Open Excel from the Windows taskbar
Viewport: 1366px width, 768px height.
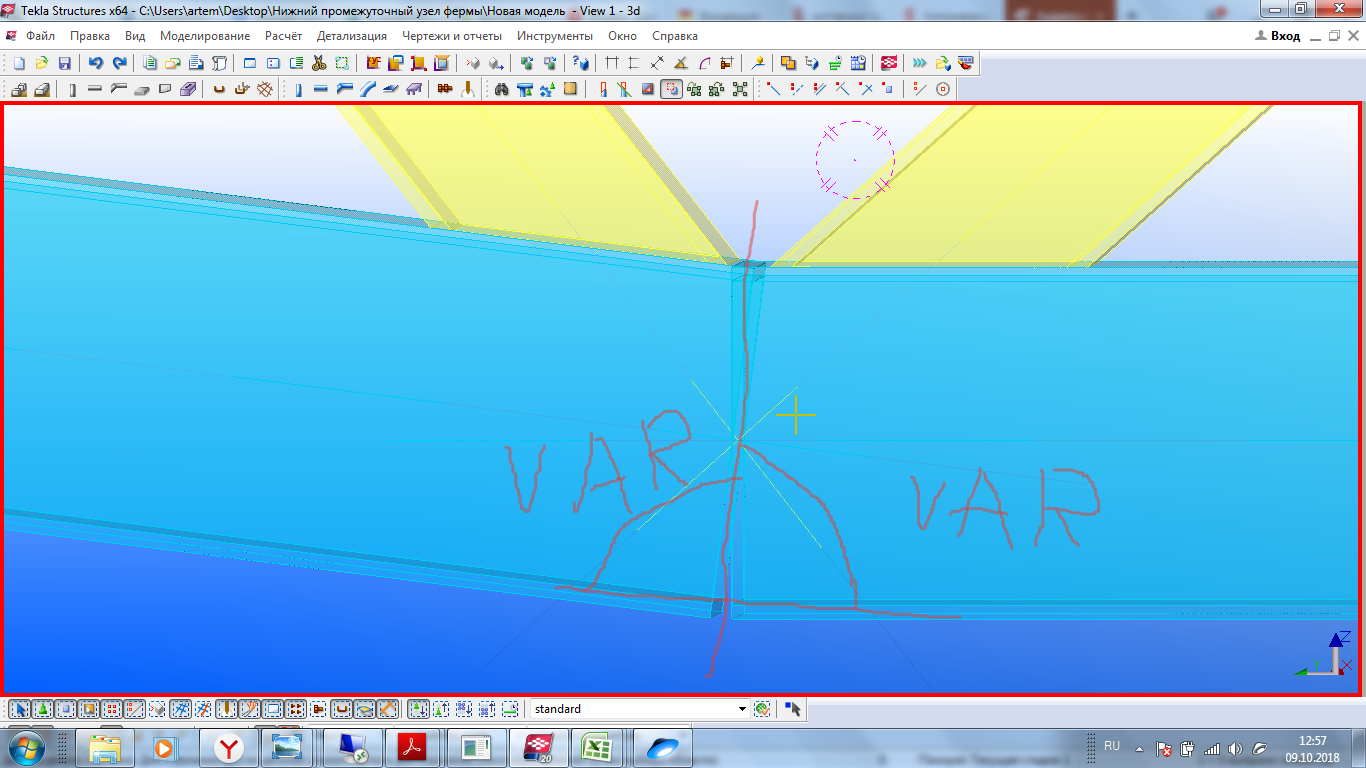click(x=597, y=747)
